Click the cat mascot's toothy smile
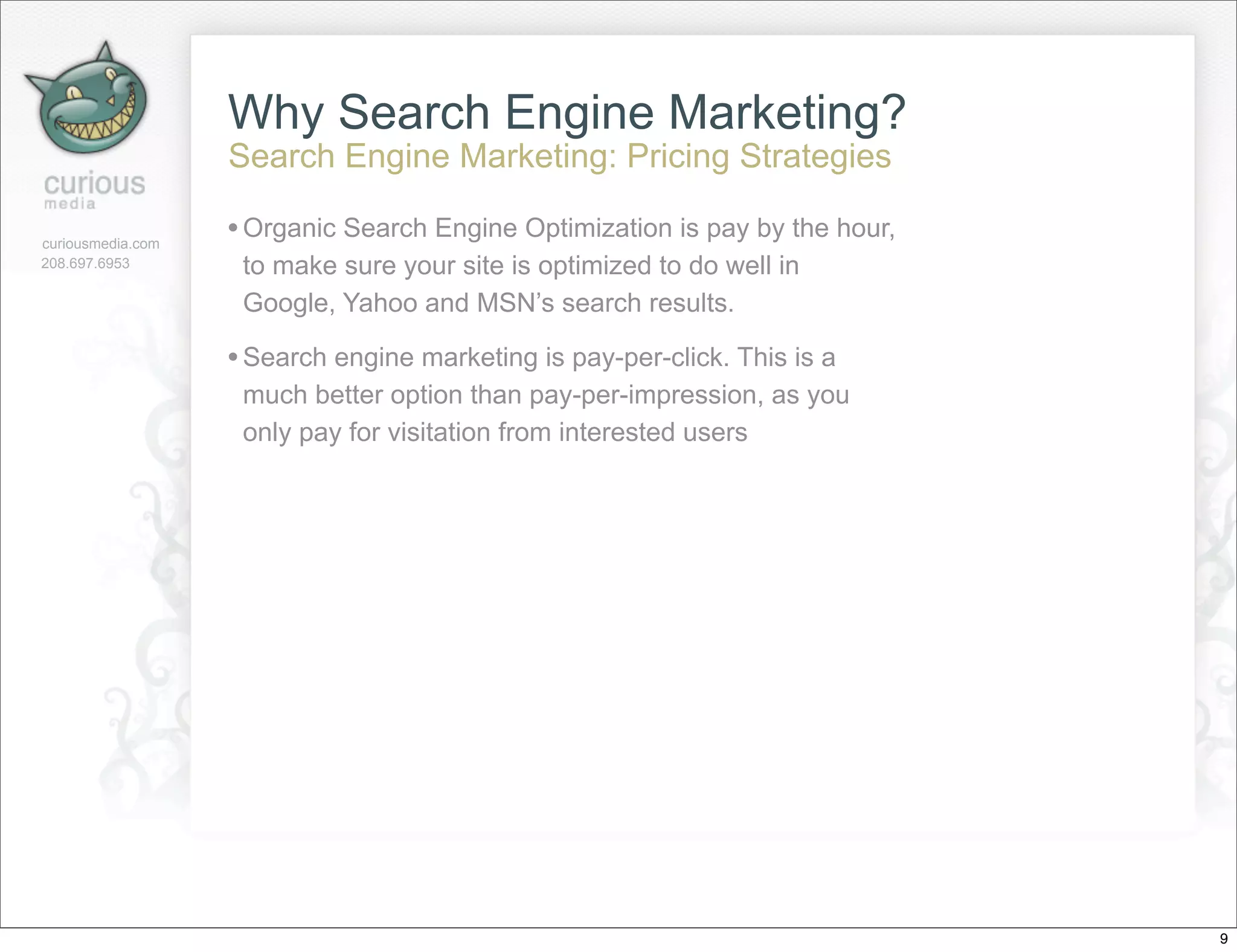Image resolution: width=1237 pixels, height=952 pixels. (x=97, y=124)
